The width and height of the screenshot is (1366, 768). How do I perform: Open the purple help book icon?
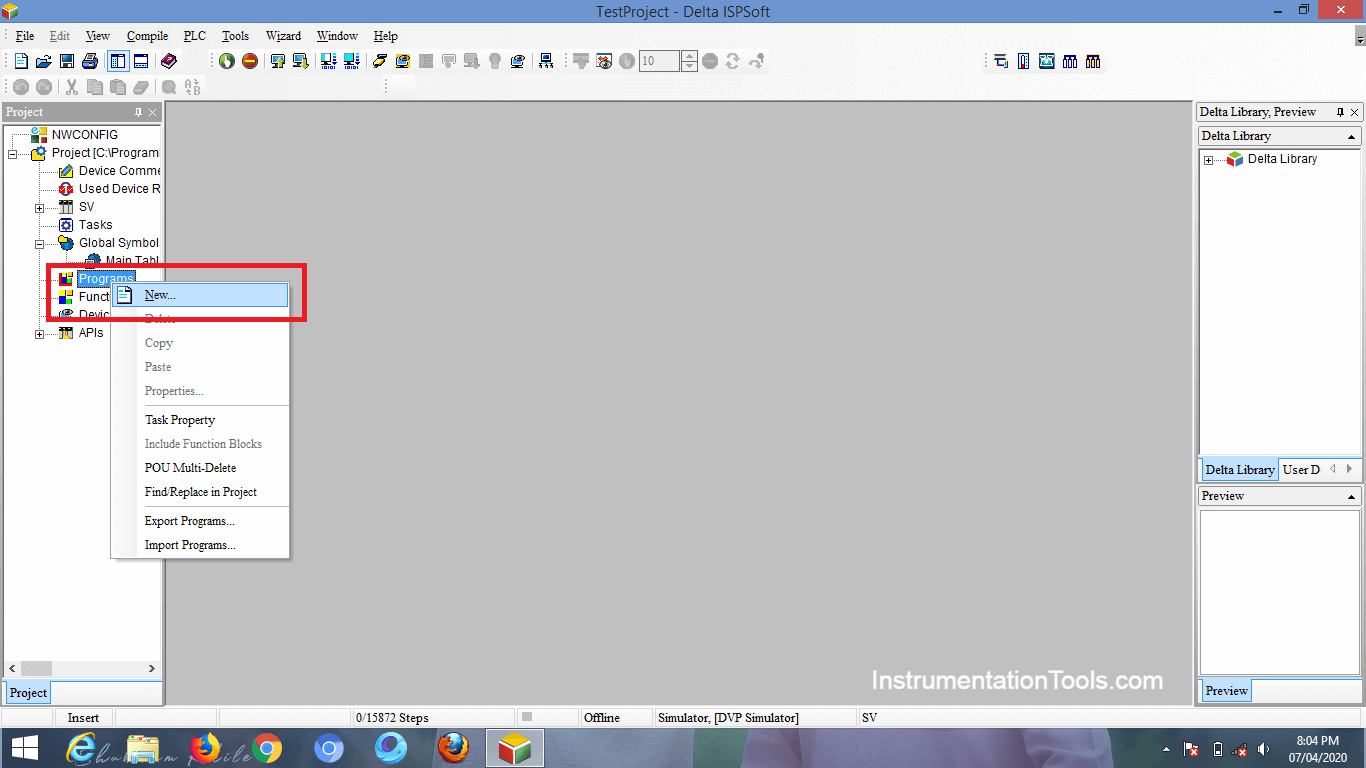coord(168,61)
